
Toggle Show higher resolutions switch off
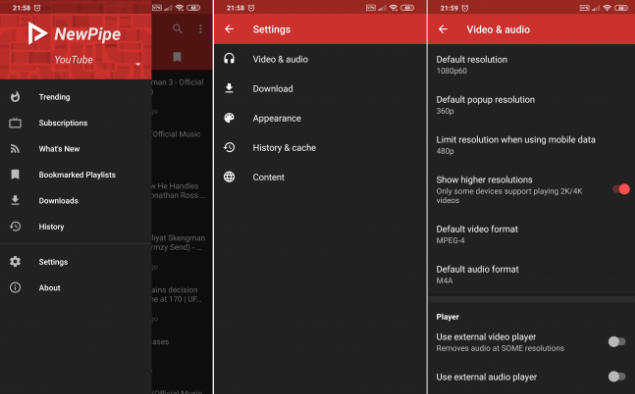[x=621, y=189]
